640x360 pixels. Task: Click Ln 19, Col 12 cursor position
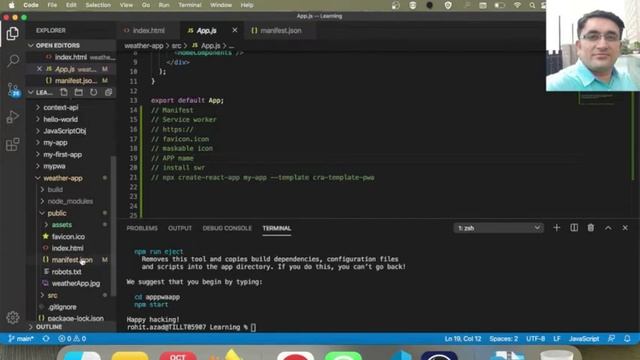(x=463, y=339)
